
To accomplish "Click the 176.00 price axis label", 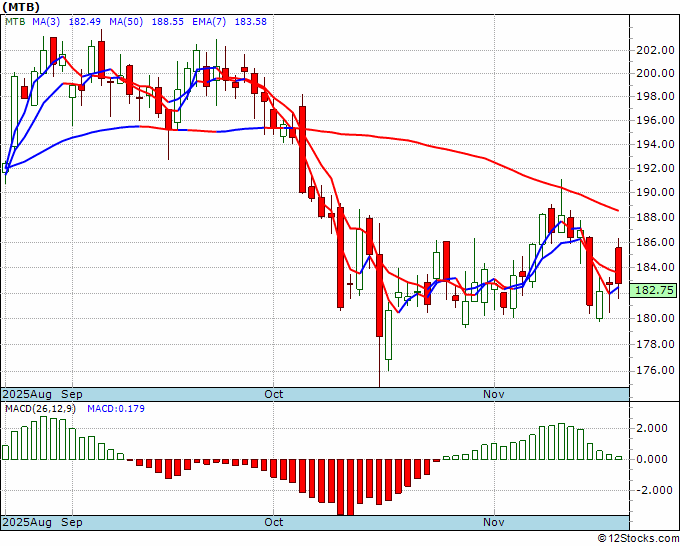I will (x=655, y=370).
